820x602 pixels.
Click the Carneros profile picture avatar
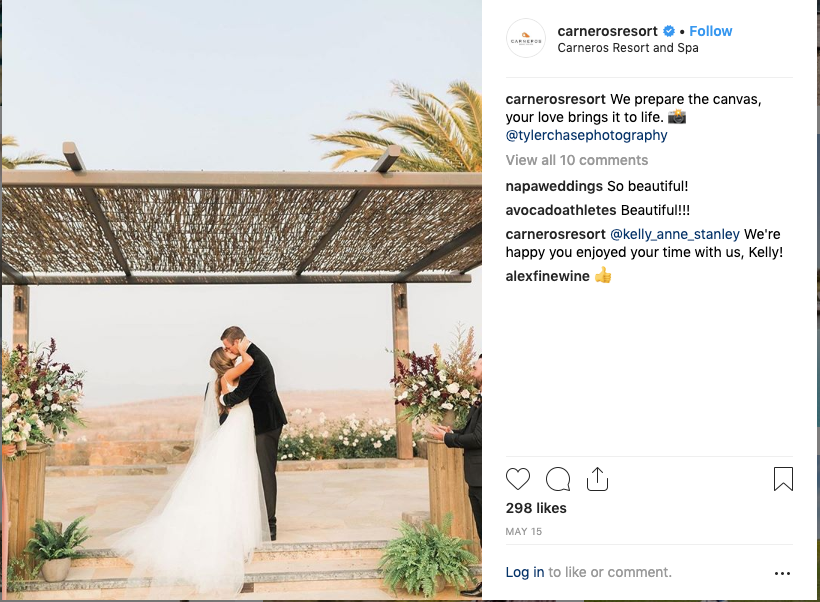tap(526, 39)
